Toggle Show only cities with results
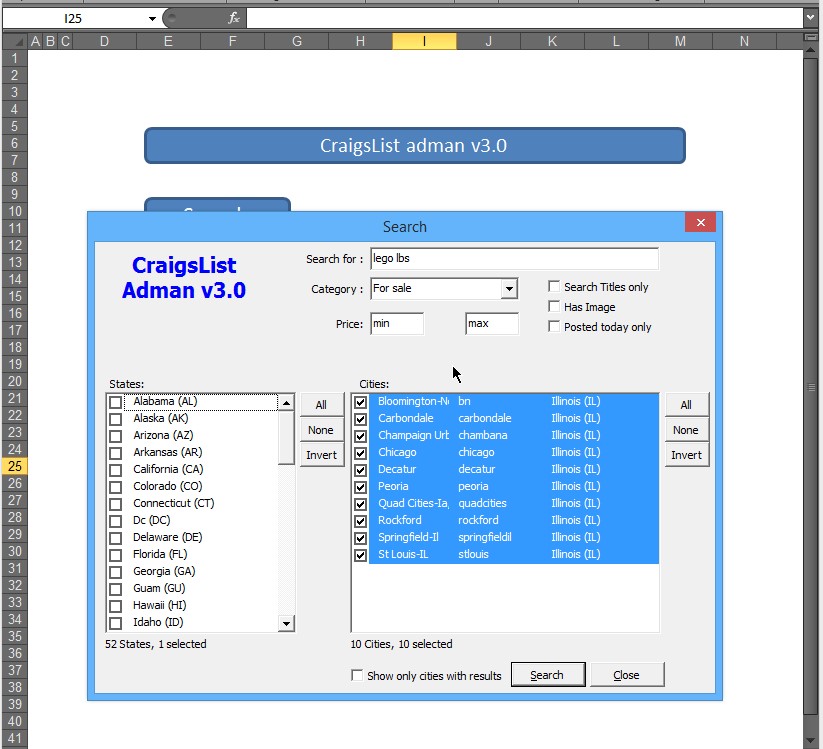The width and height of the screenshot is (823, 749). click(357, 676)
